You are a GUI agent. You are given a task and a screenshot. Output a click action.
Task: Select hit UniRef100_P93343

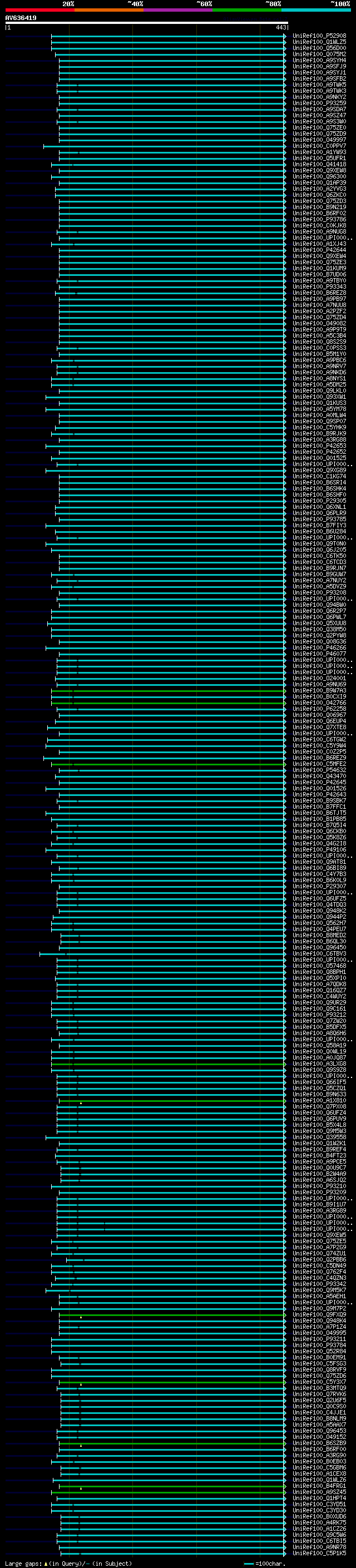(x=319, y=286)
